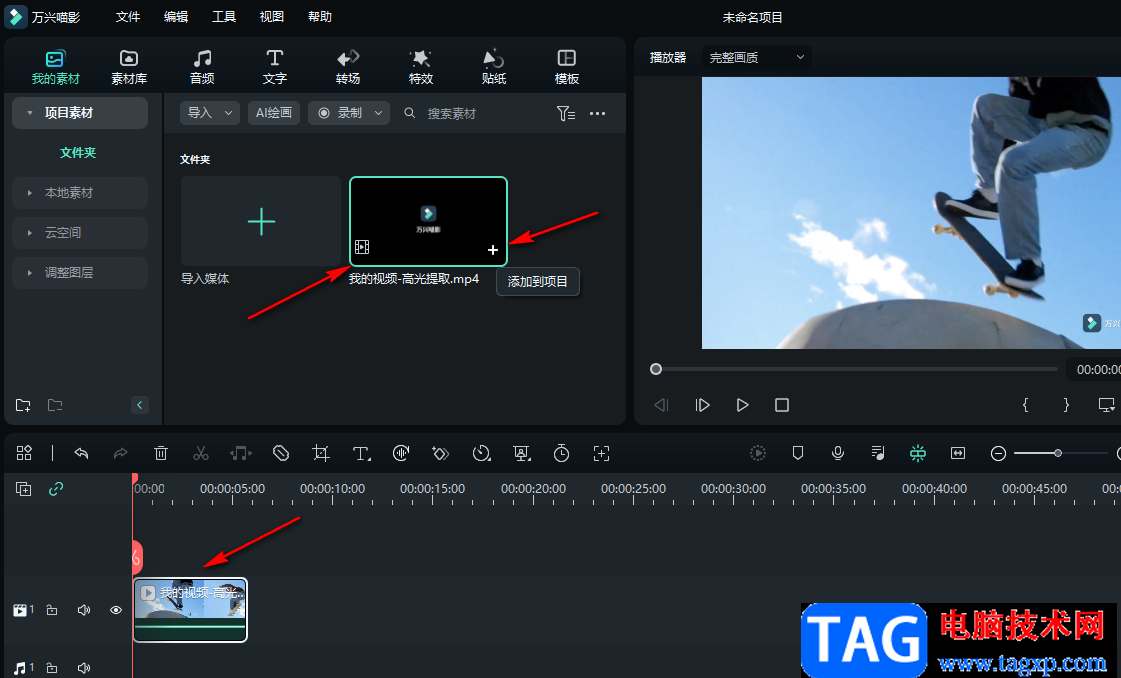Open the 帮助 menu
1121x678 pixels.
[320, 16]
